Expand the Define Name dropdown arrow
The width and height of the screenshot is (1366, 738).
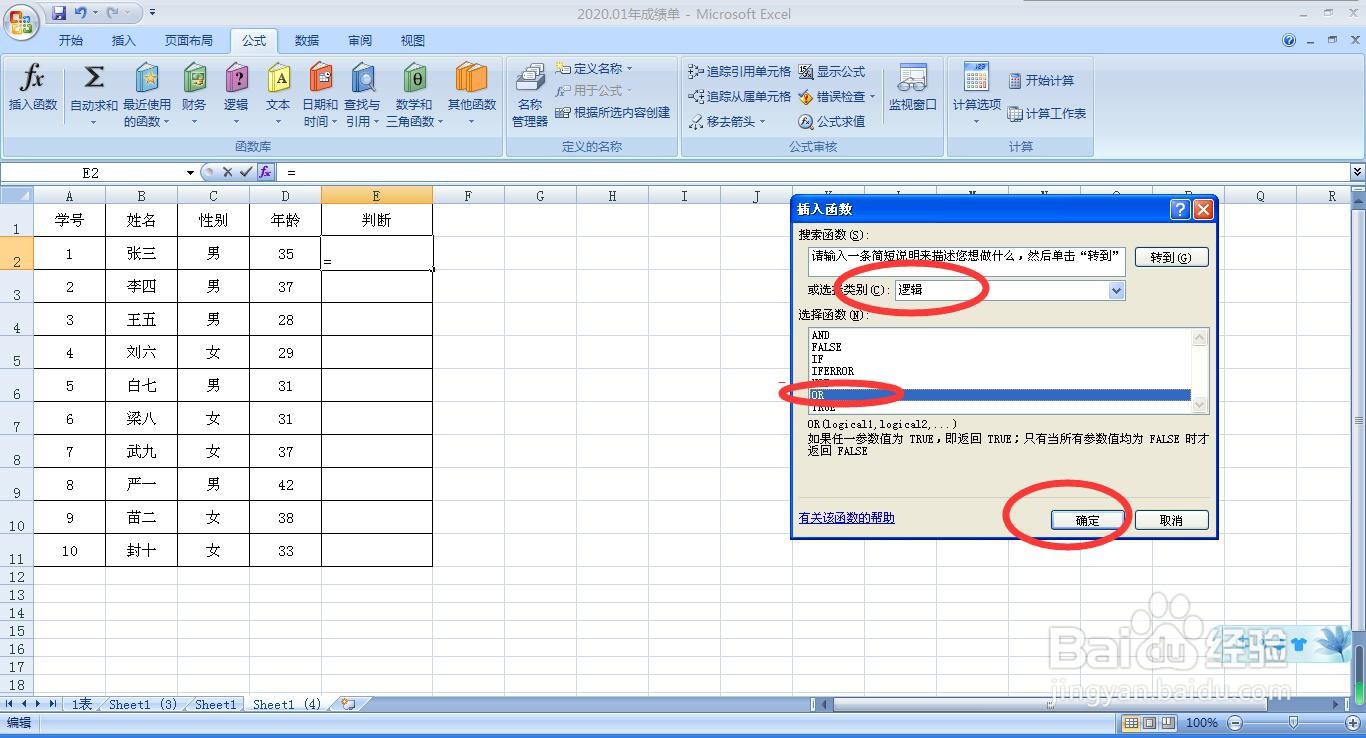click(x=630, y=68)
